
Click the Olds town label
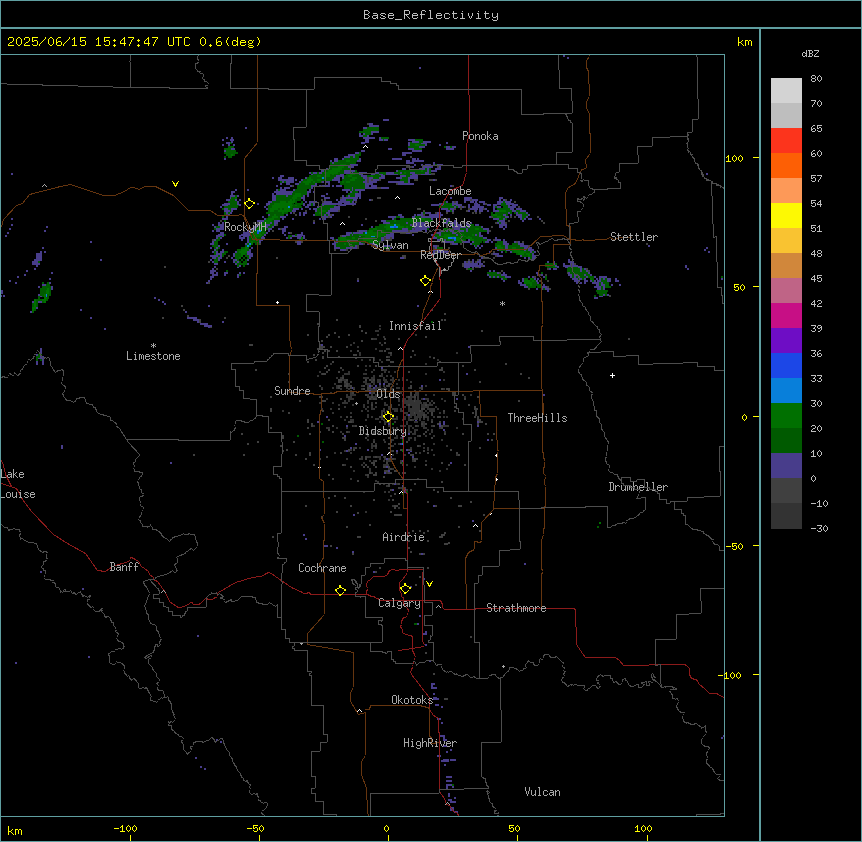pyautogui.click(x=388, y=394)
